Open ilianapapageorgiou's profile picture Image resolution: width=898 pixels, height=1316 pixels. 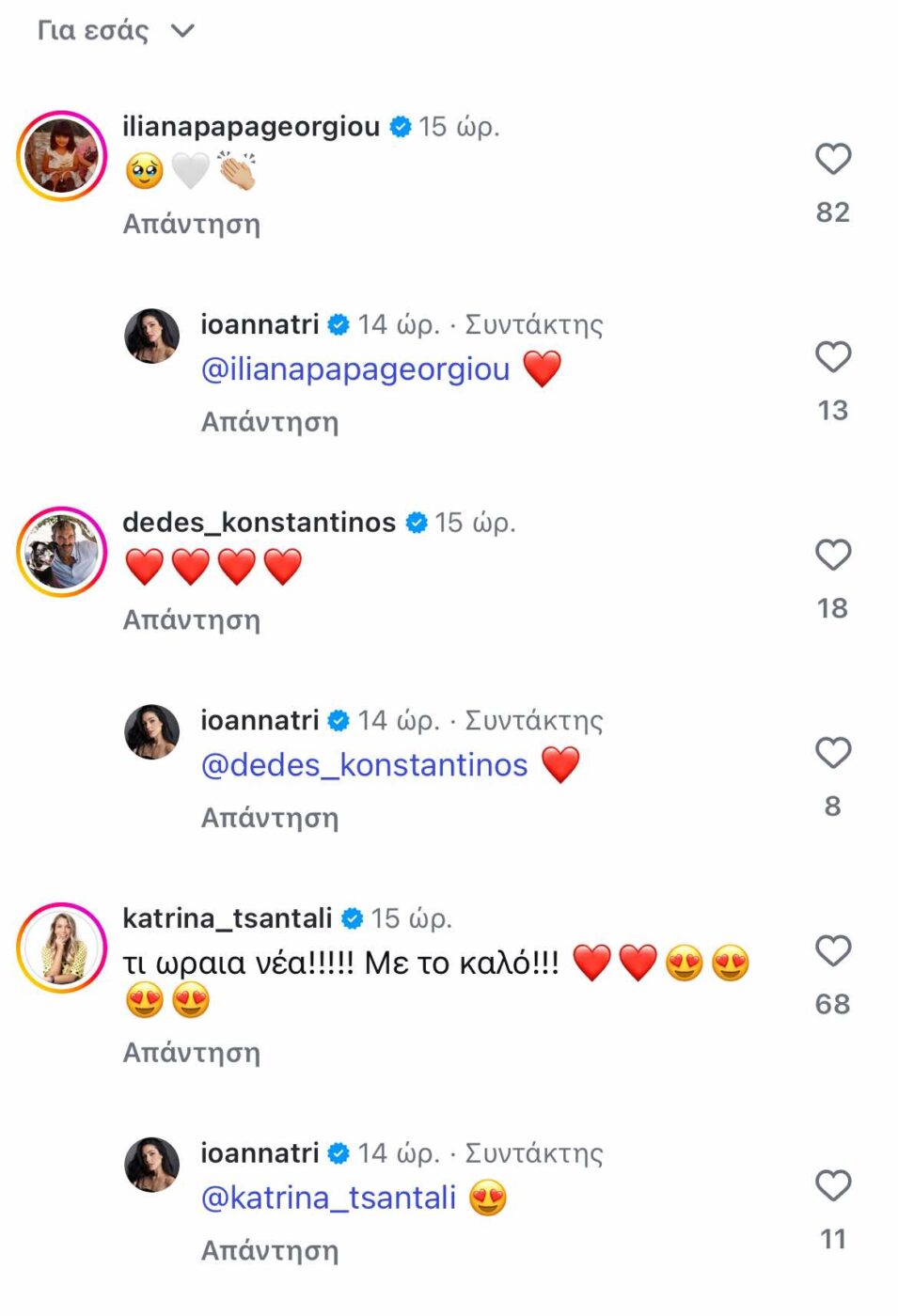62,156
